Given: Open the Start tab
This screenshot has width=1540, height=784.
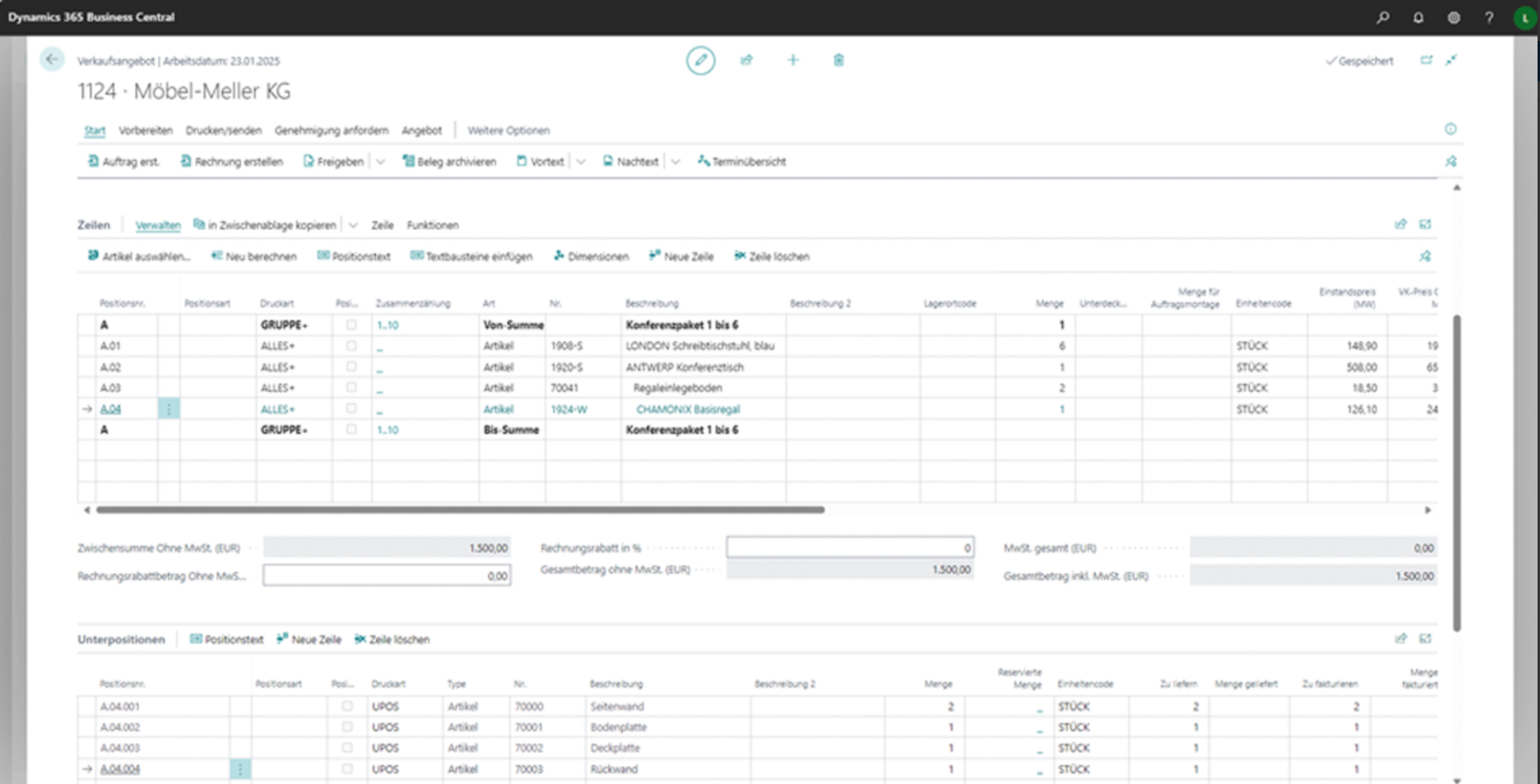Looking at the screenshot, I should click(x=95, y=130).
